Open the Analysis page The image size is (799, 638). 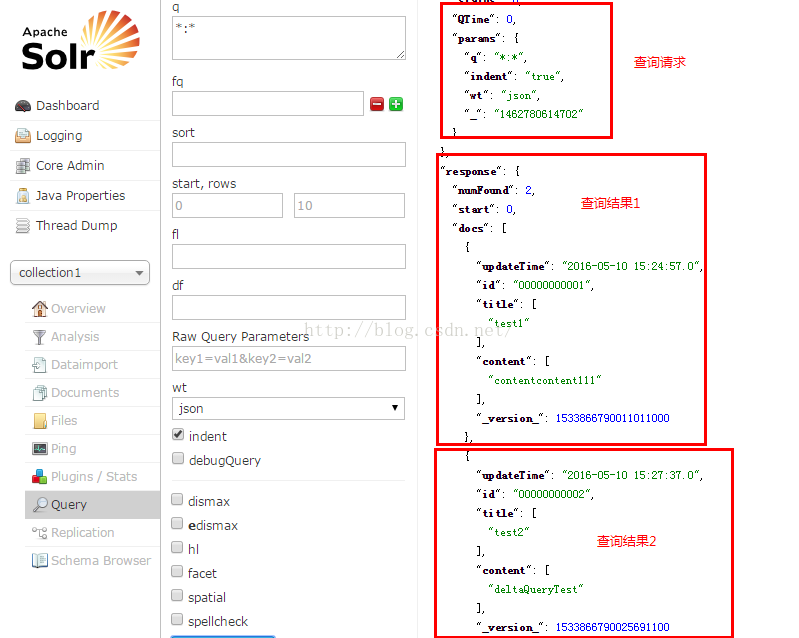pyautogui.click(x=75, y=337)
